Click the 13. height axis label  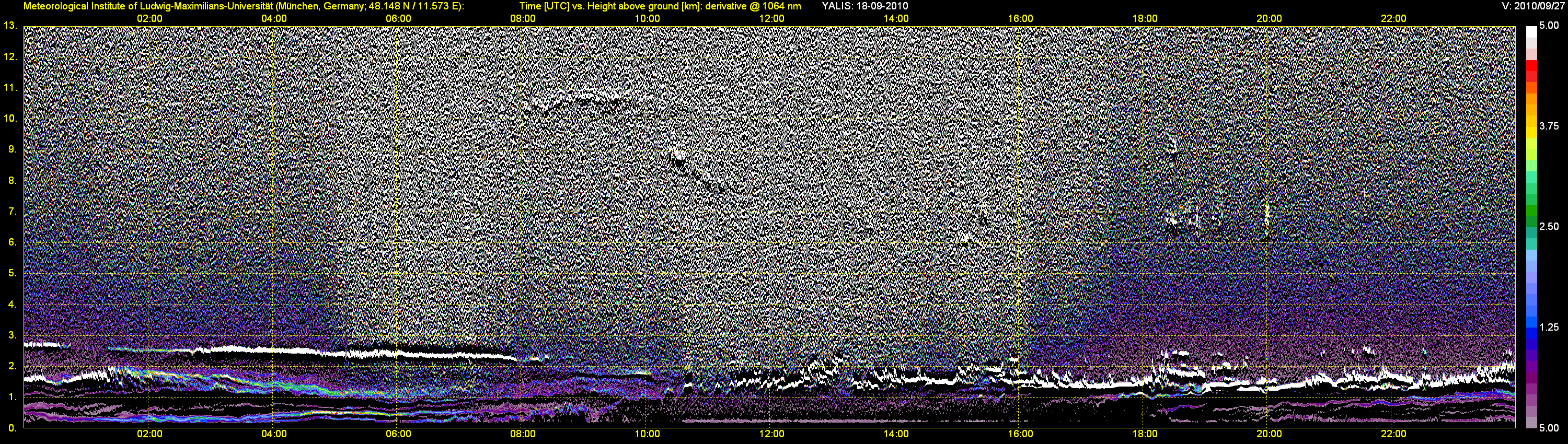[x=10, y=26]
